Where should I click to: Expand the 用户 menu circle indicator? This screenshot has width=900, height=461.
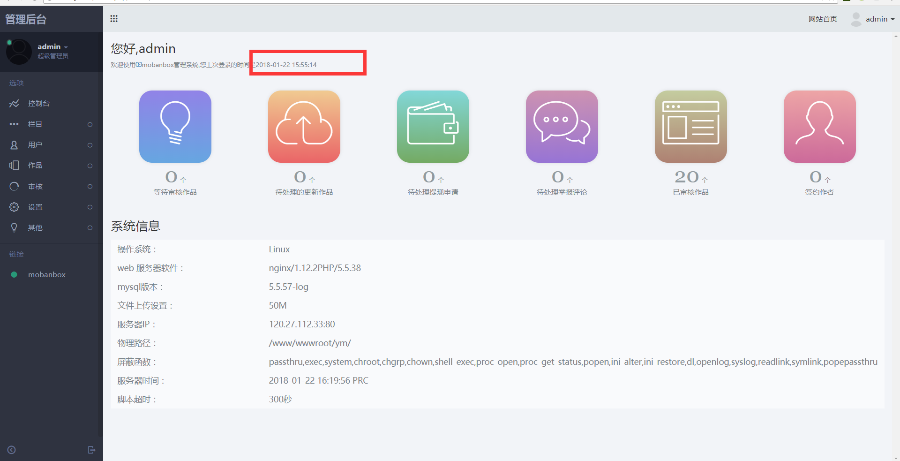point(90,145)
